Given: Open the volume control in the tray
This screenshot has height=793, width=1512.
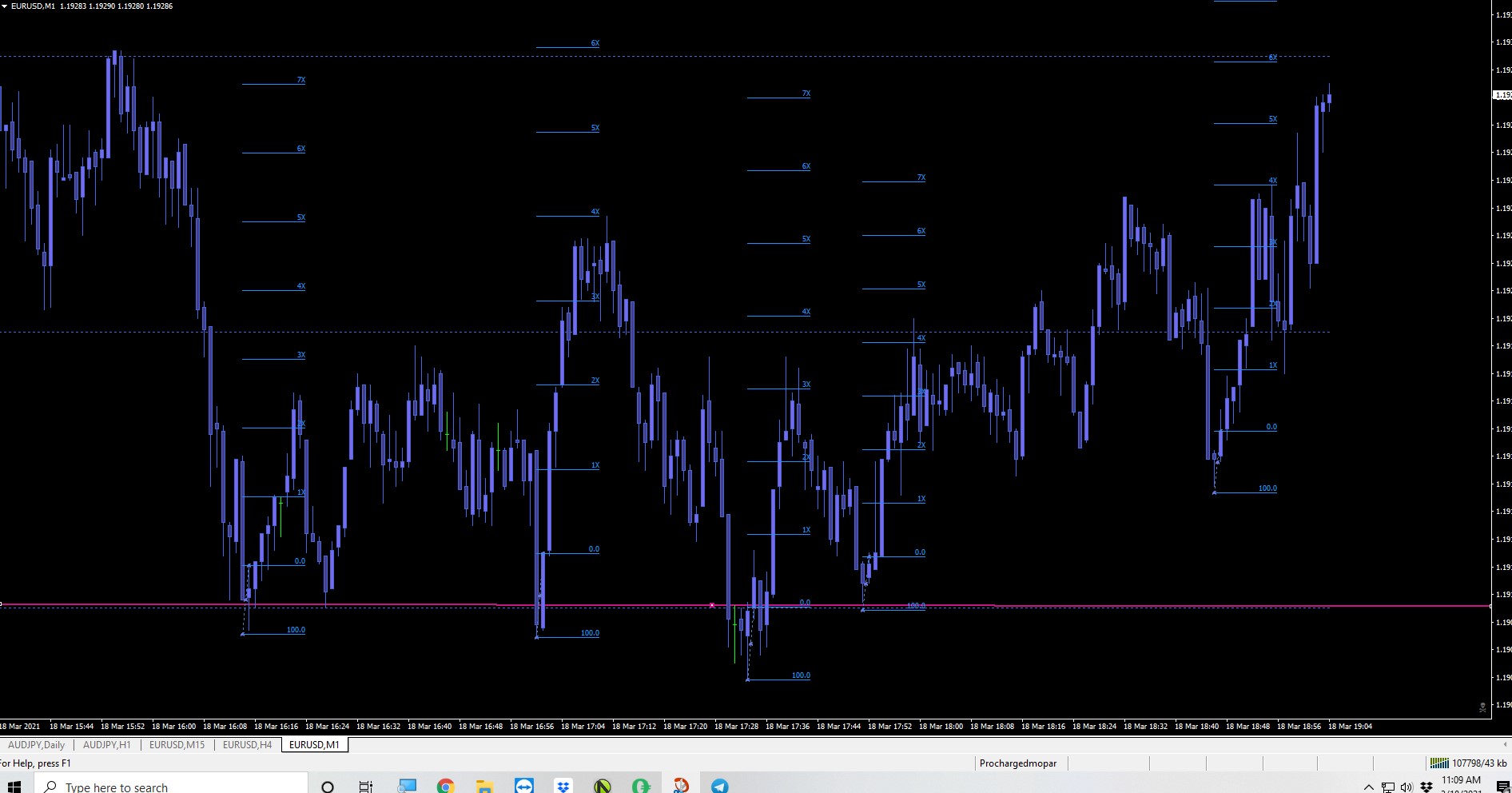Looking at the screenshot, I should pos(1407,787).
